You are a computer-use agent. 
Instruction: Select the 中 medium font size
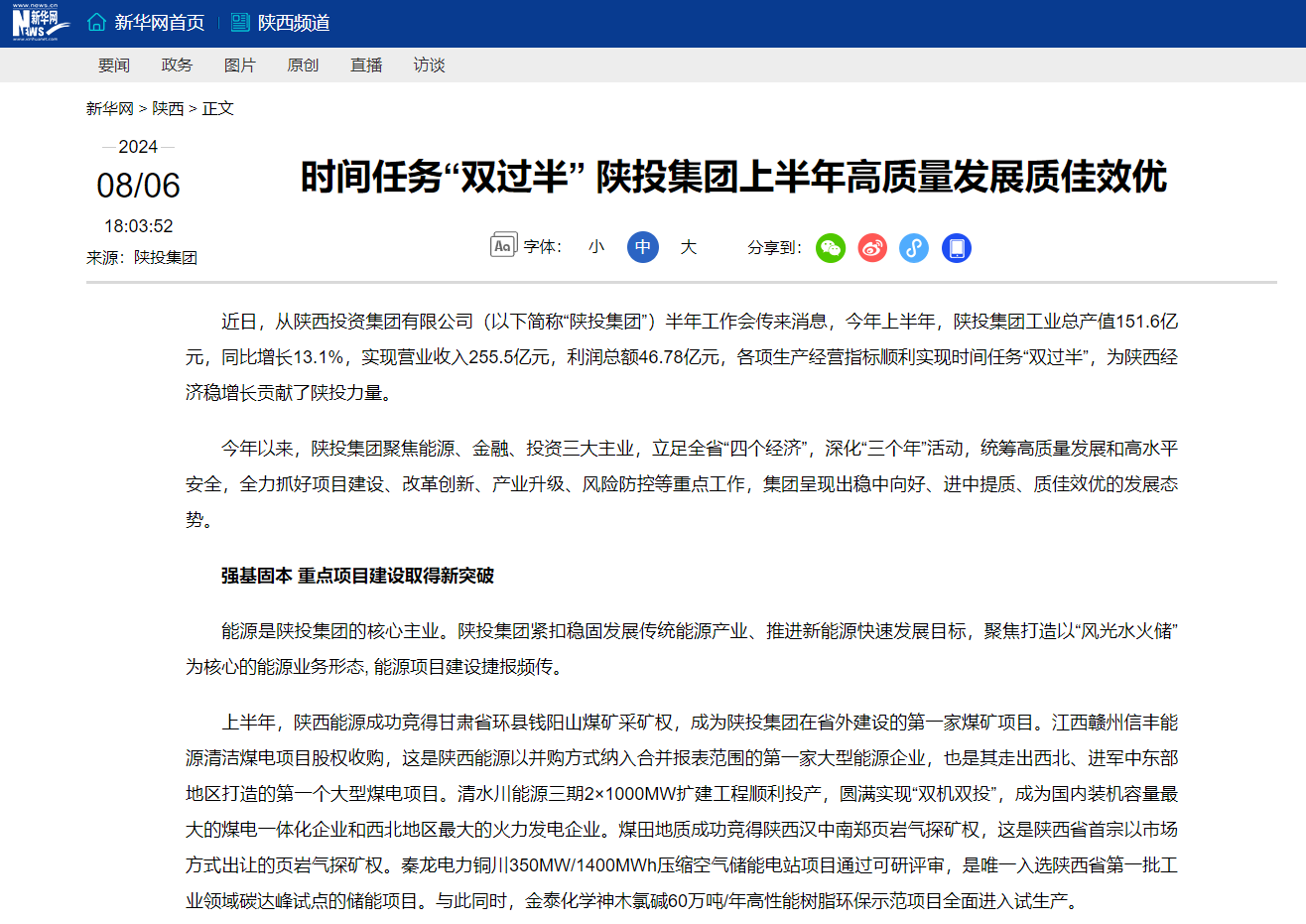pos(643,247)
